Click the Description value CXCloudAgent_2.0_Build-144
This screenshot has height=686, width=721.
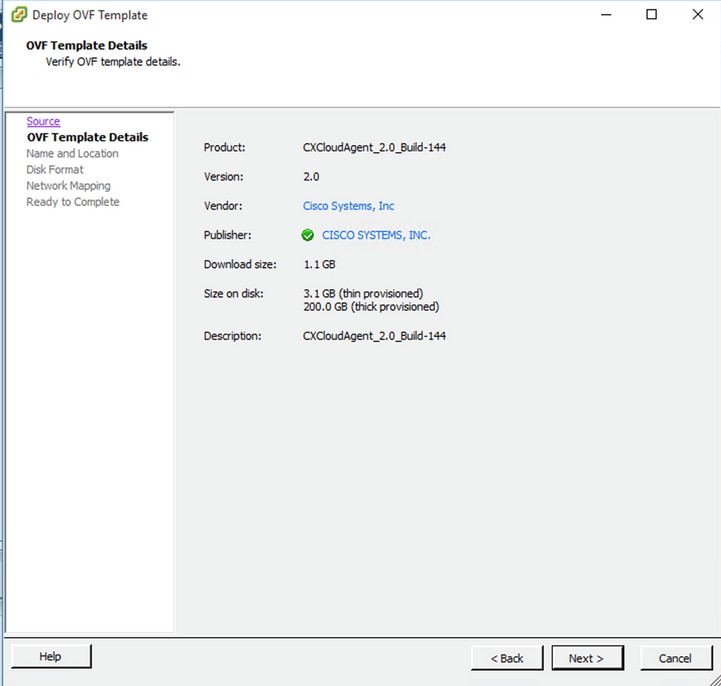374,336
